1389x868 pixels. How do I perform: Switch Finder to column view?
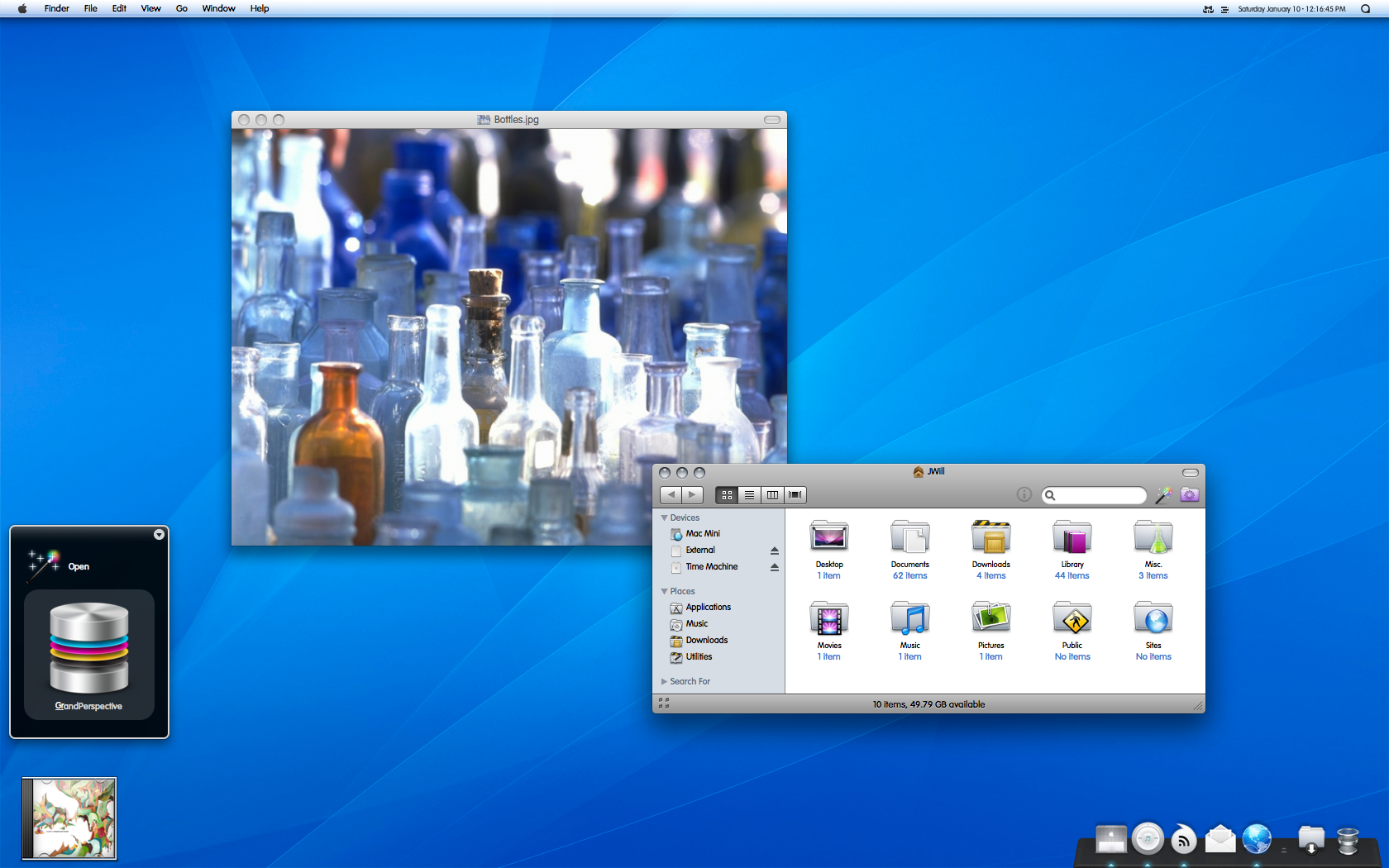772,494
